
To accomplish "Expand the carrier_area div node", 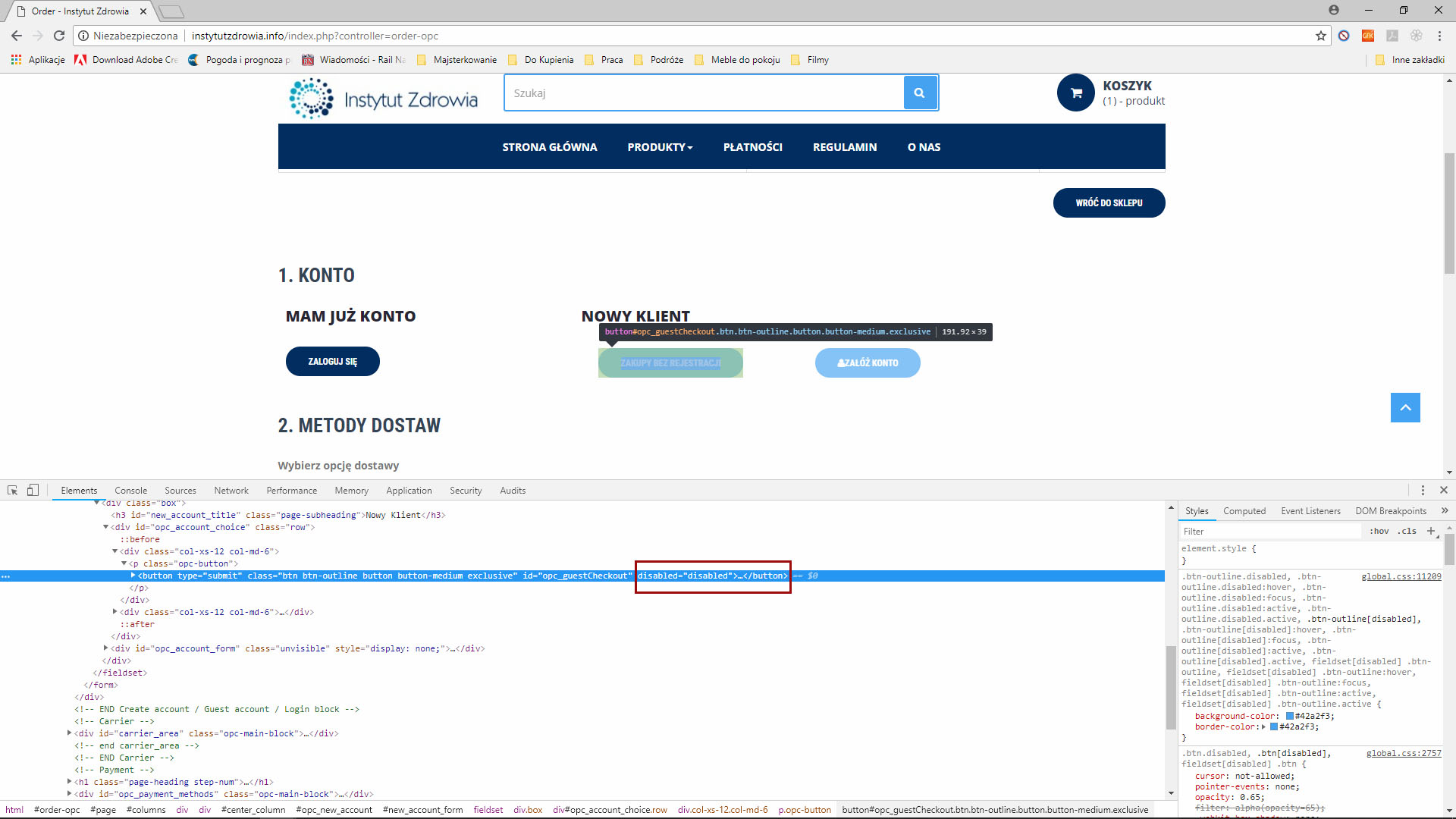I will pos(70,733).
